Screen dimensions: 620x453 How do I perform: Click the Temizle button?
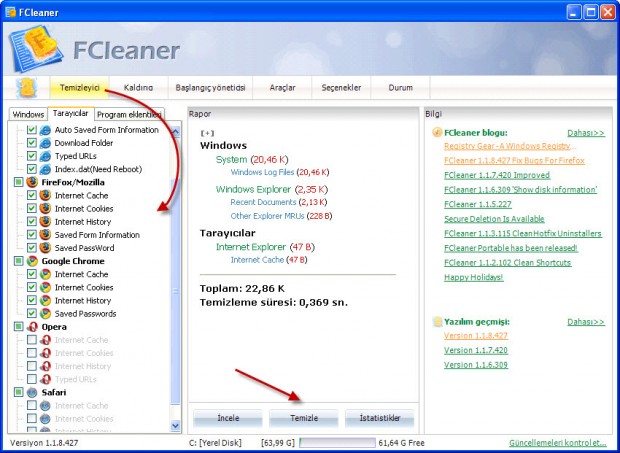point(304,418)
